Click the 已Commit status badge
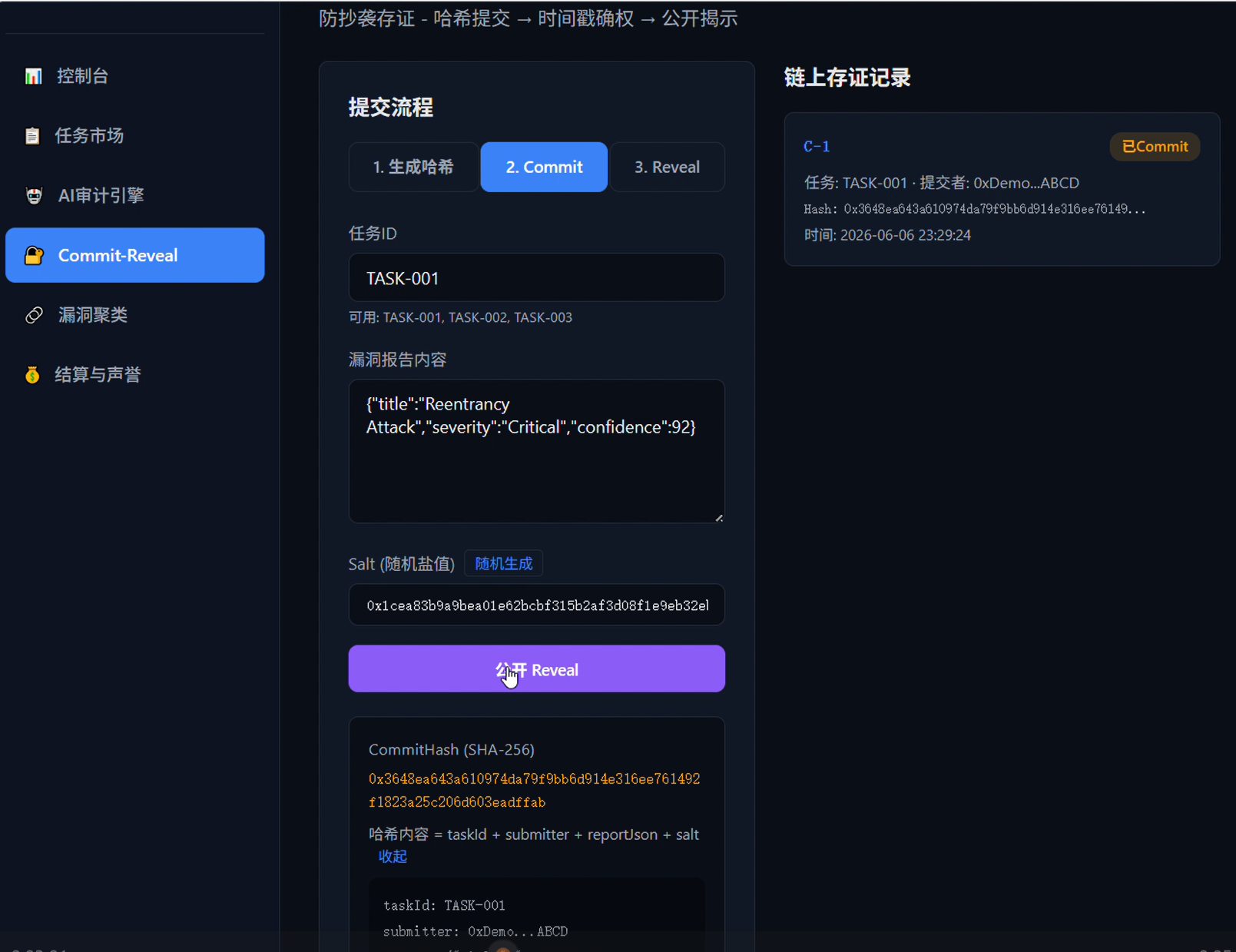The image size is (1236, 952). [1155, 146]
